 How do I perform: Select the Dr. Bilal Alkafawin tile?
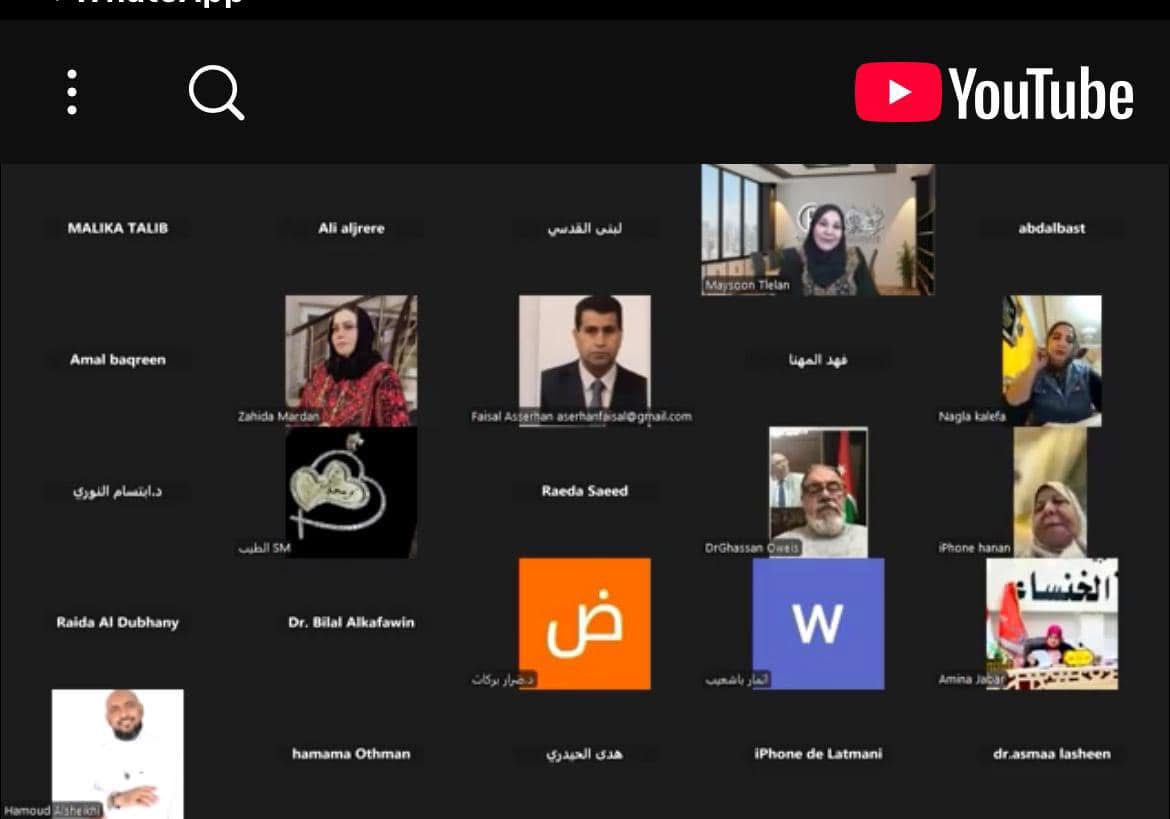351,622
